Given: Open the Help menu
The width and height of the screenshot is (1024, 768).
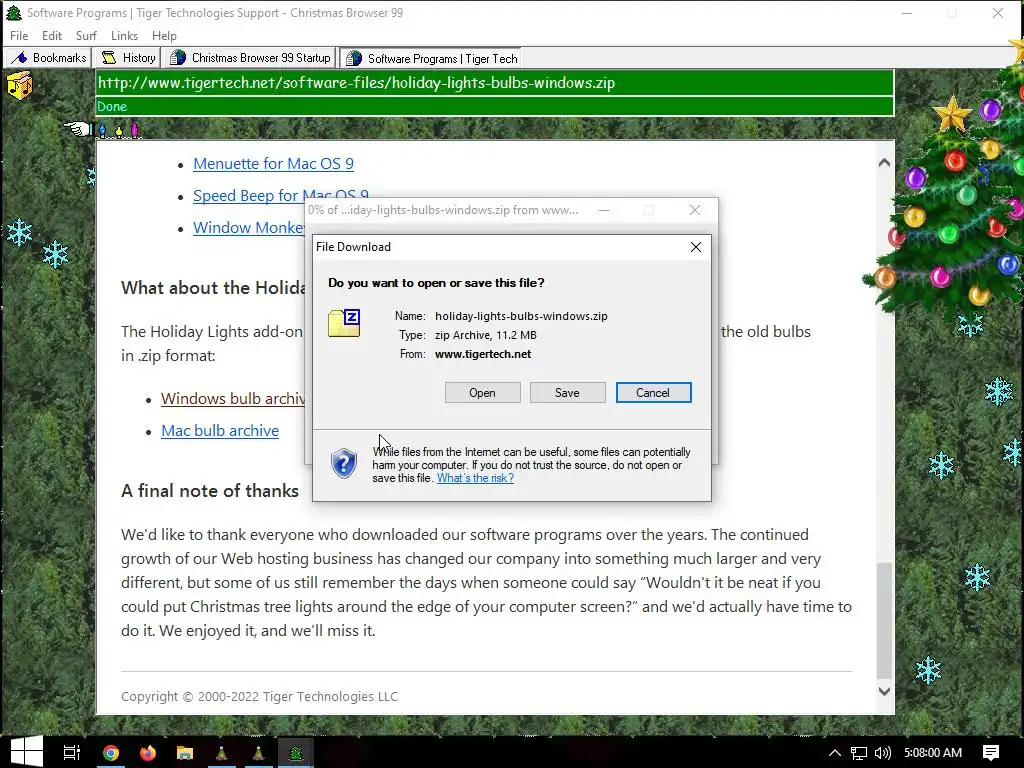Looking at the screenshot, I should (x=165, y=35).
